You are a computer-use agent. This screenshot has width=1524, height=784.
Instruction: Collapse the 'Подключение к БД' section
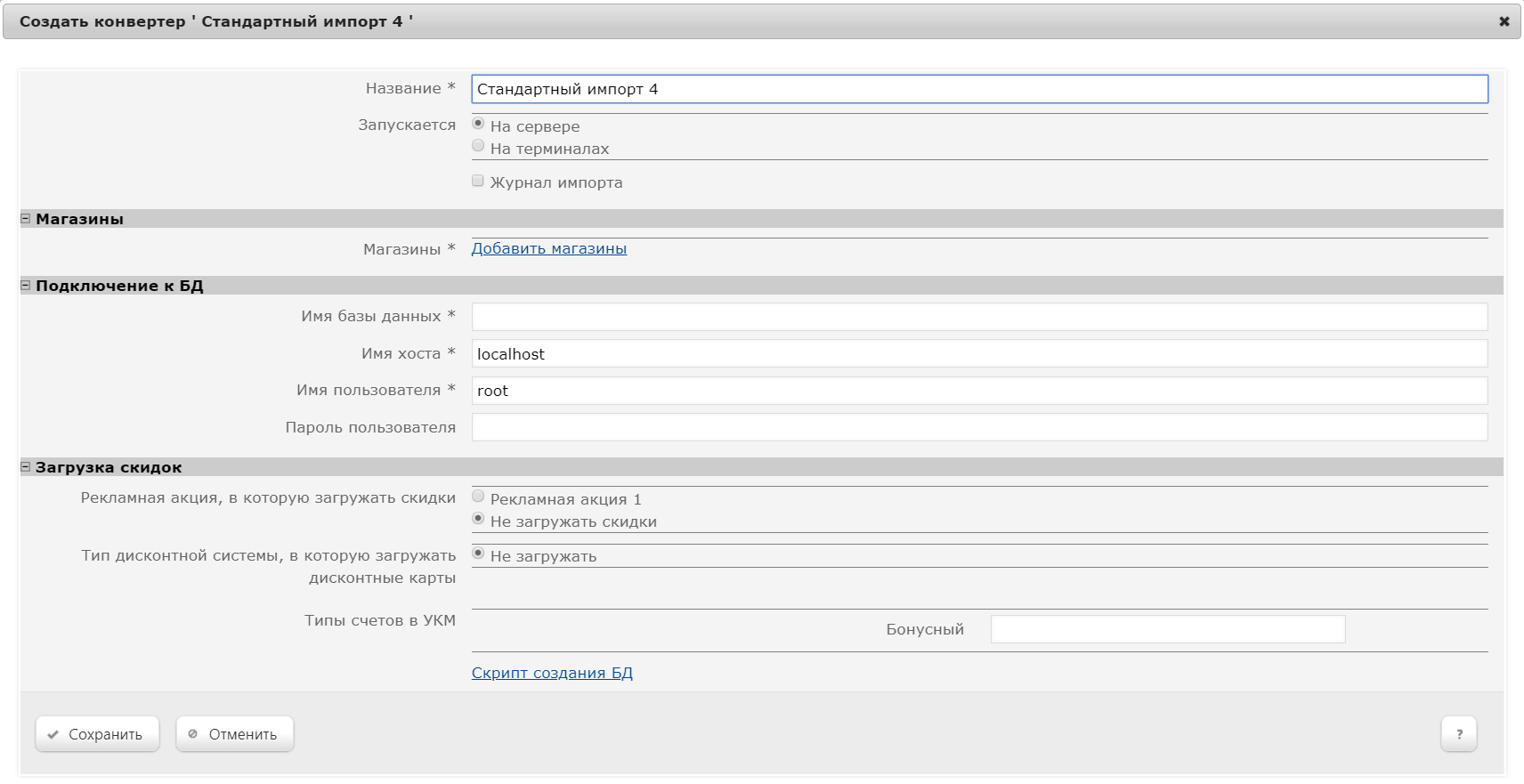click(26, 286)
